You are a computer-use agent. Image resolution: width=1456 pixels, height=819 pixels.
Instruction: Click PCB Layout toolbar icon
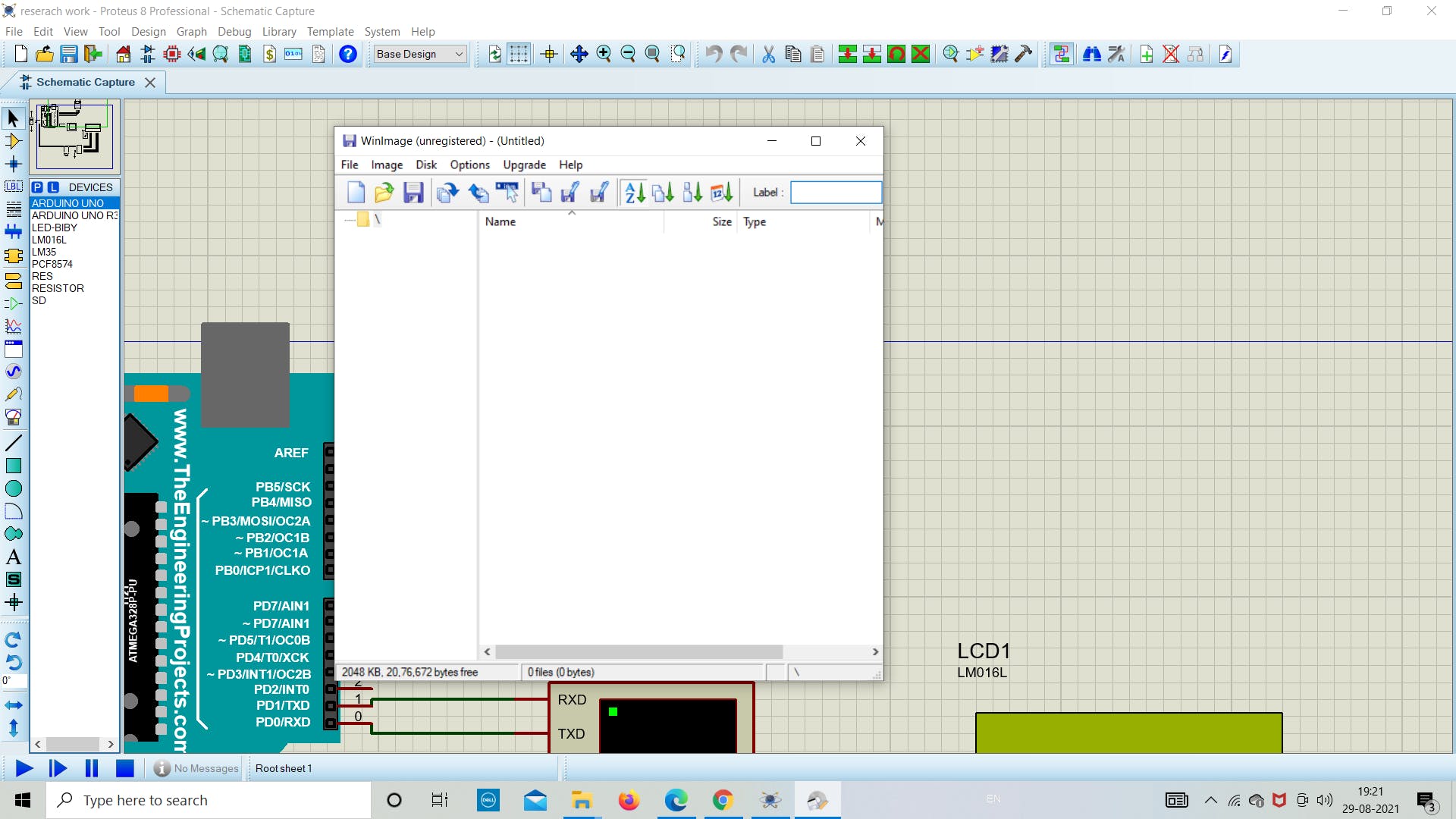point(172,54)
